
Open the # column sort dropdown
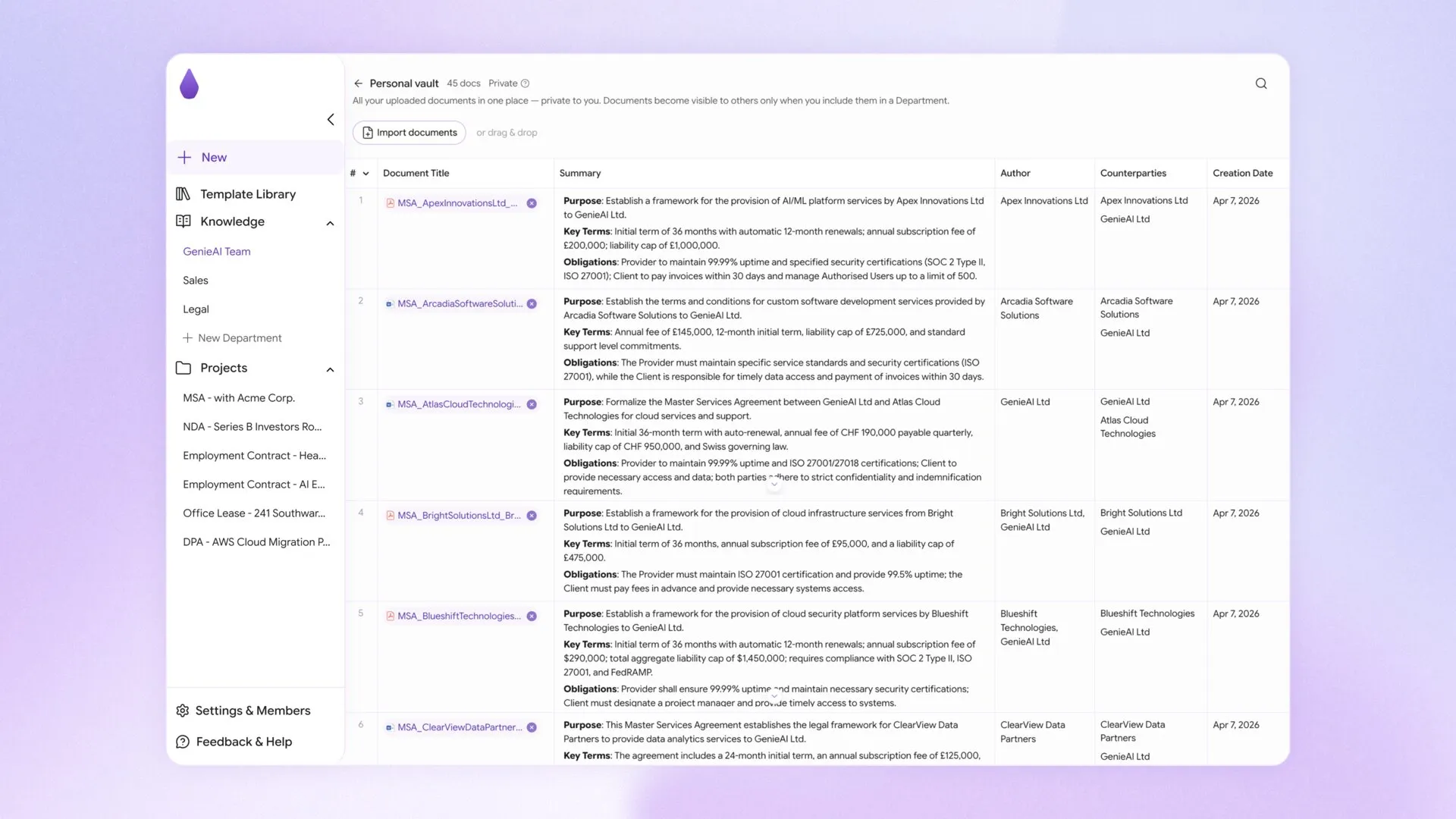click(366, 174)
